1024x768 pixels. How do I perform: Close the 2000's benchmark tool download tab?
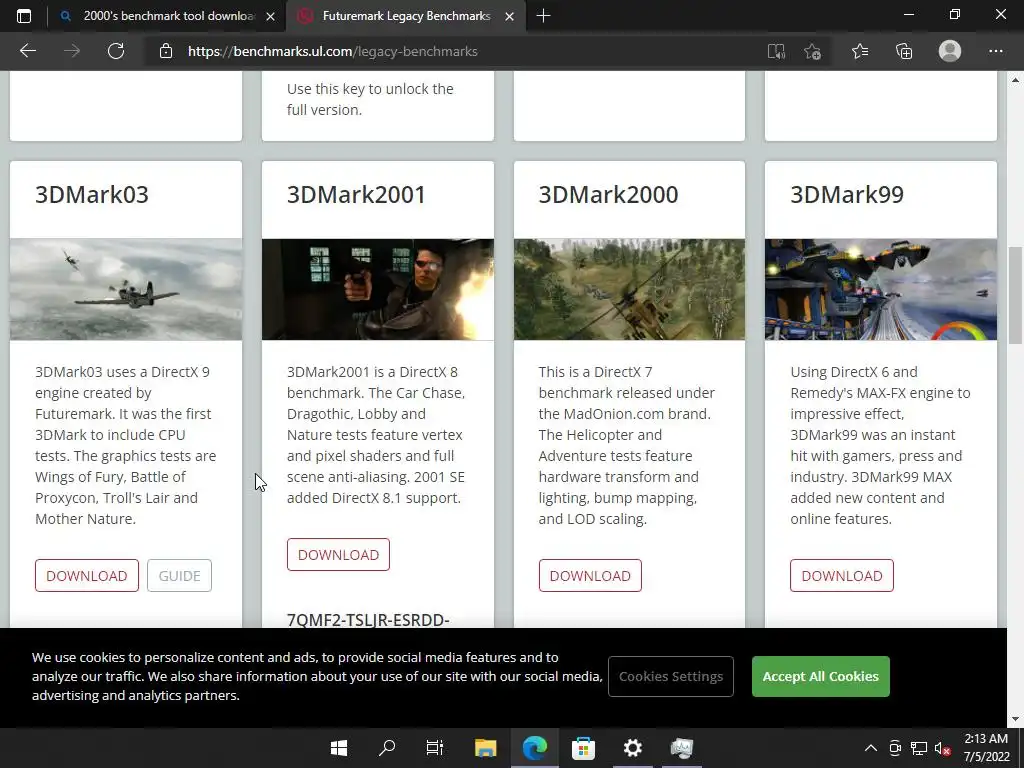click(270, 16)
